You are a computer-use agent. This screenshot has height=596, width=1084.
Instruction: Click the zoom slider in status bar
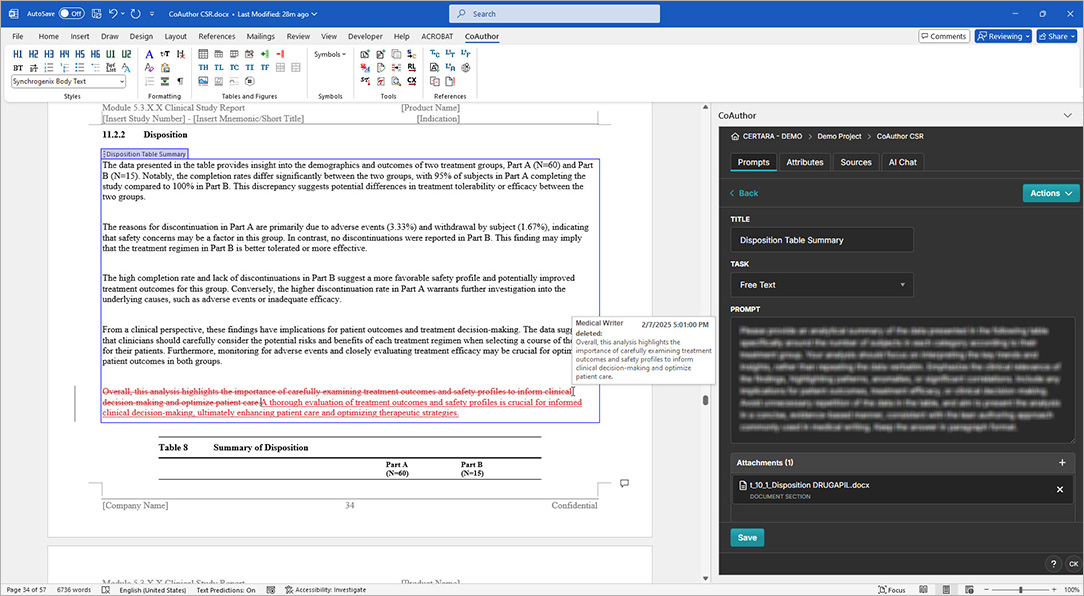1020,590
